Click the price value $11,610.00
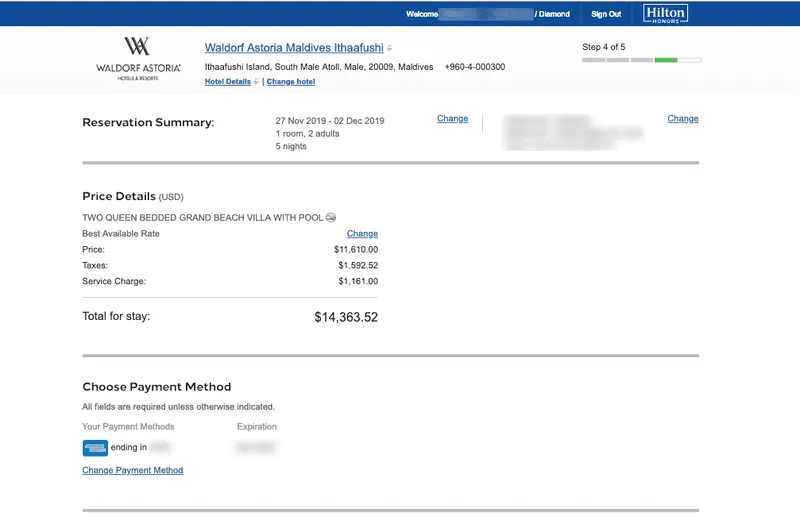 (x=356, y=249)
